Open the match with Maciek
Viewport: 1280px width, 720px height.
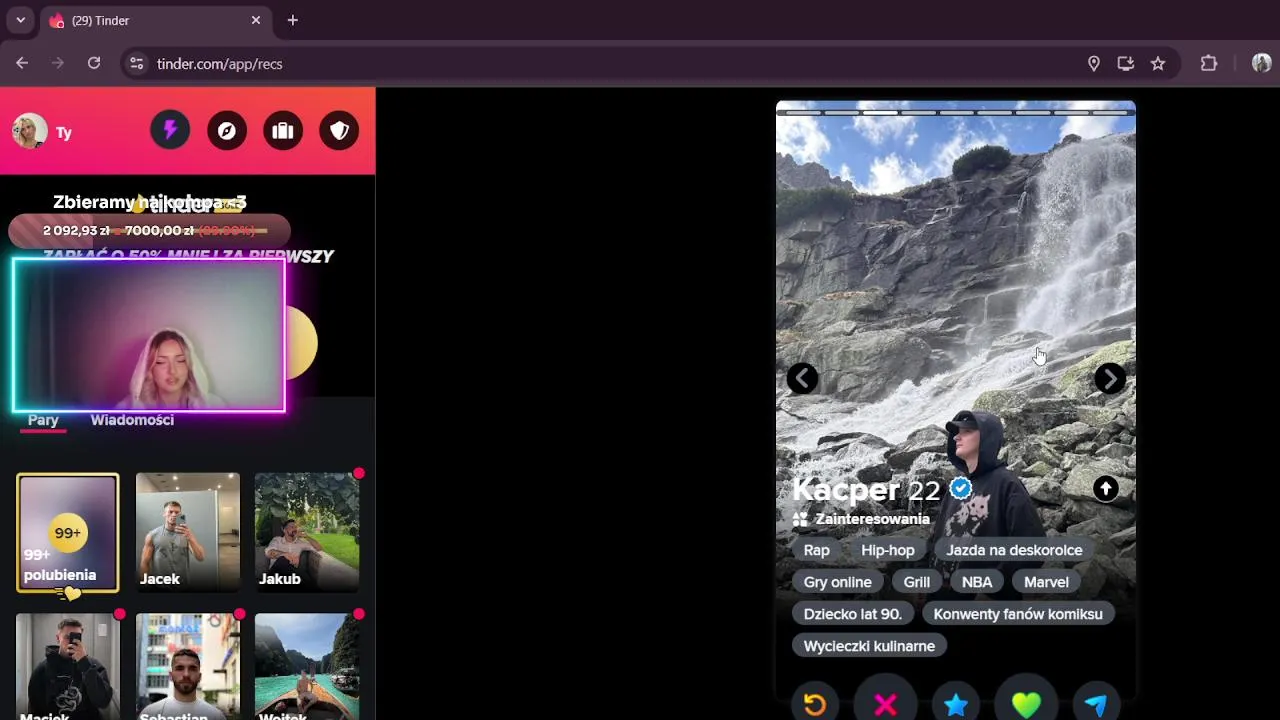pyautogui.click(x=67, y=667)
